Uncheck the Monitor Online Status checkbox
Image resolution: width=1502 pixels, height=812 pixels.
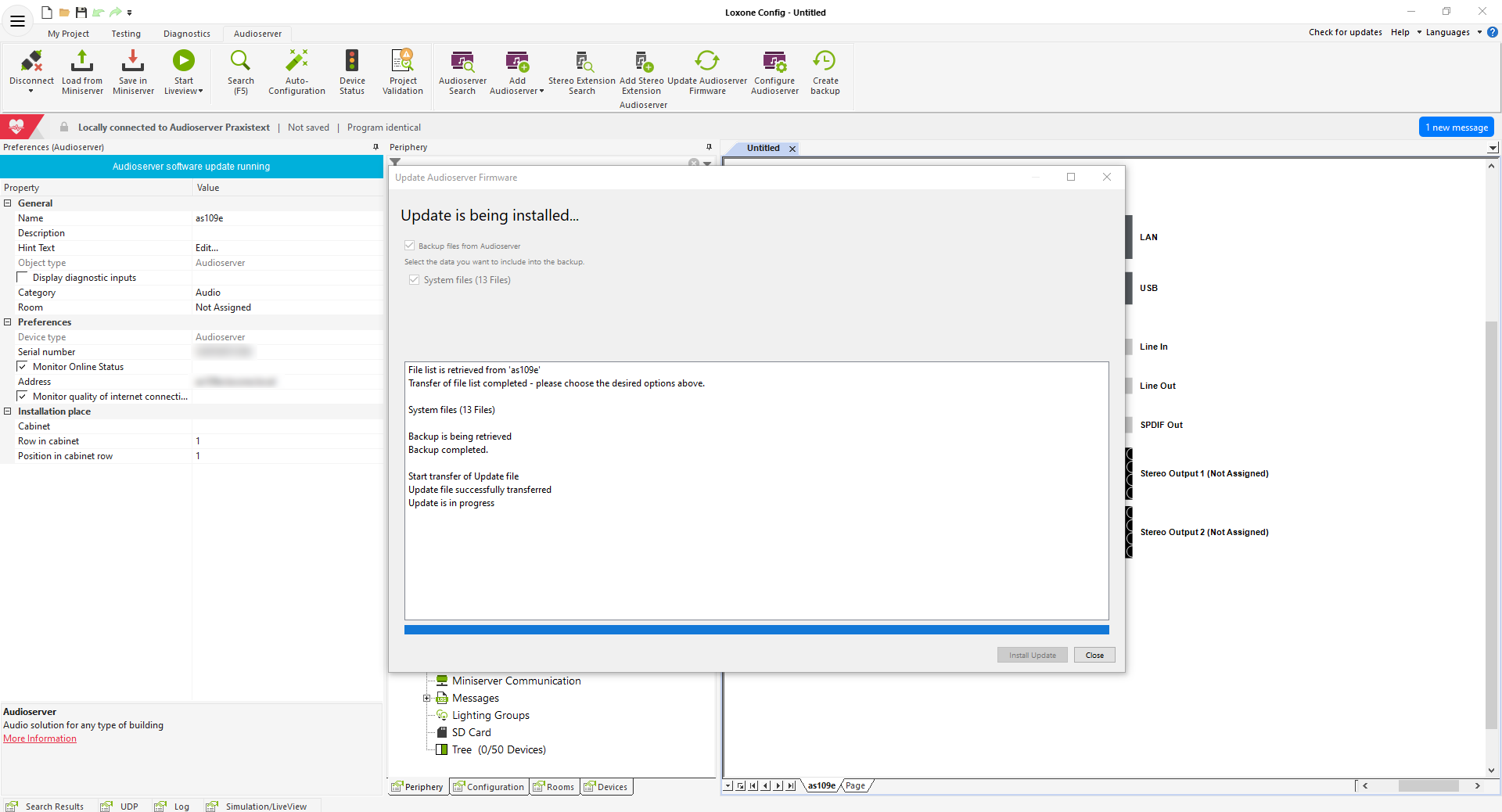[23, 367]
